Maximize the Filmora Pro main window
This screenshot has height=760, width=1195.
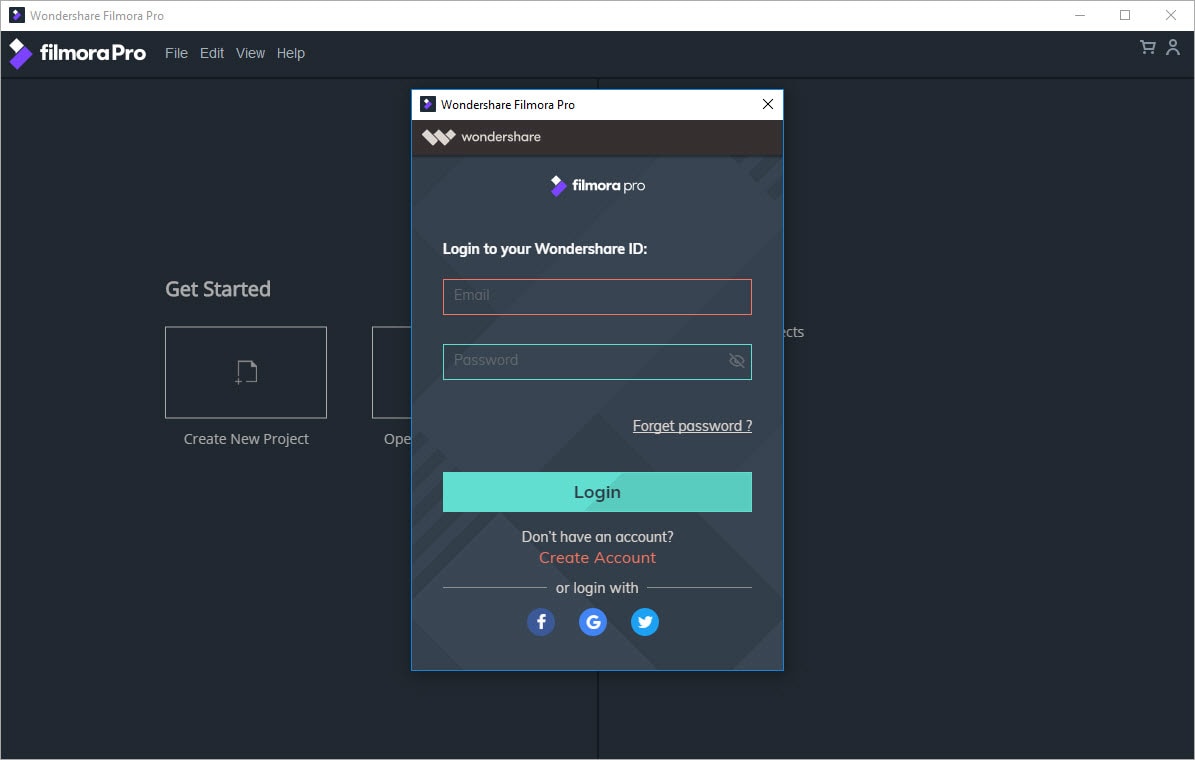click(x=1125, y=15)
